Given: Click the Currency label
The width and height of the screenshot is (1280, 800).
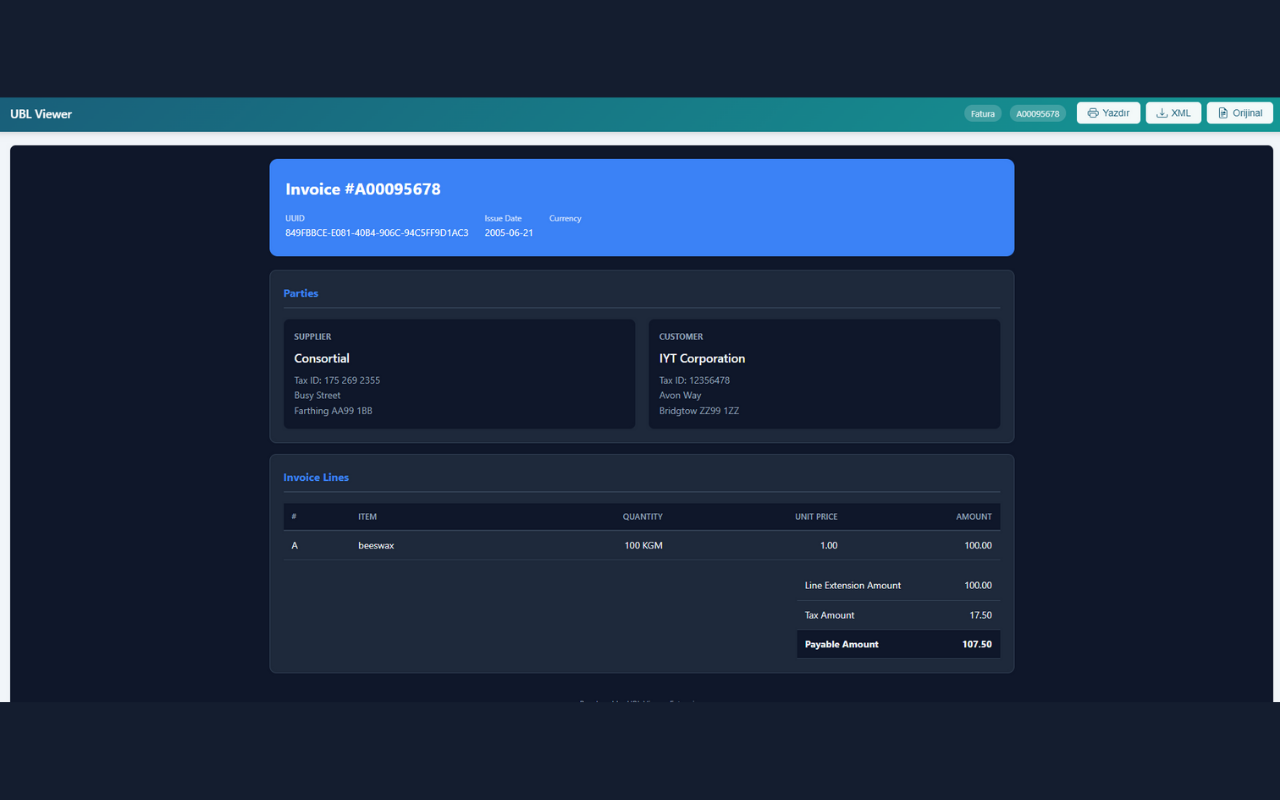Looking at the screenshot, I should click(x=565, y=218).
